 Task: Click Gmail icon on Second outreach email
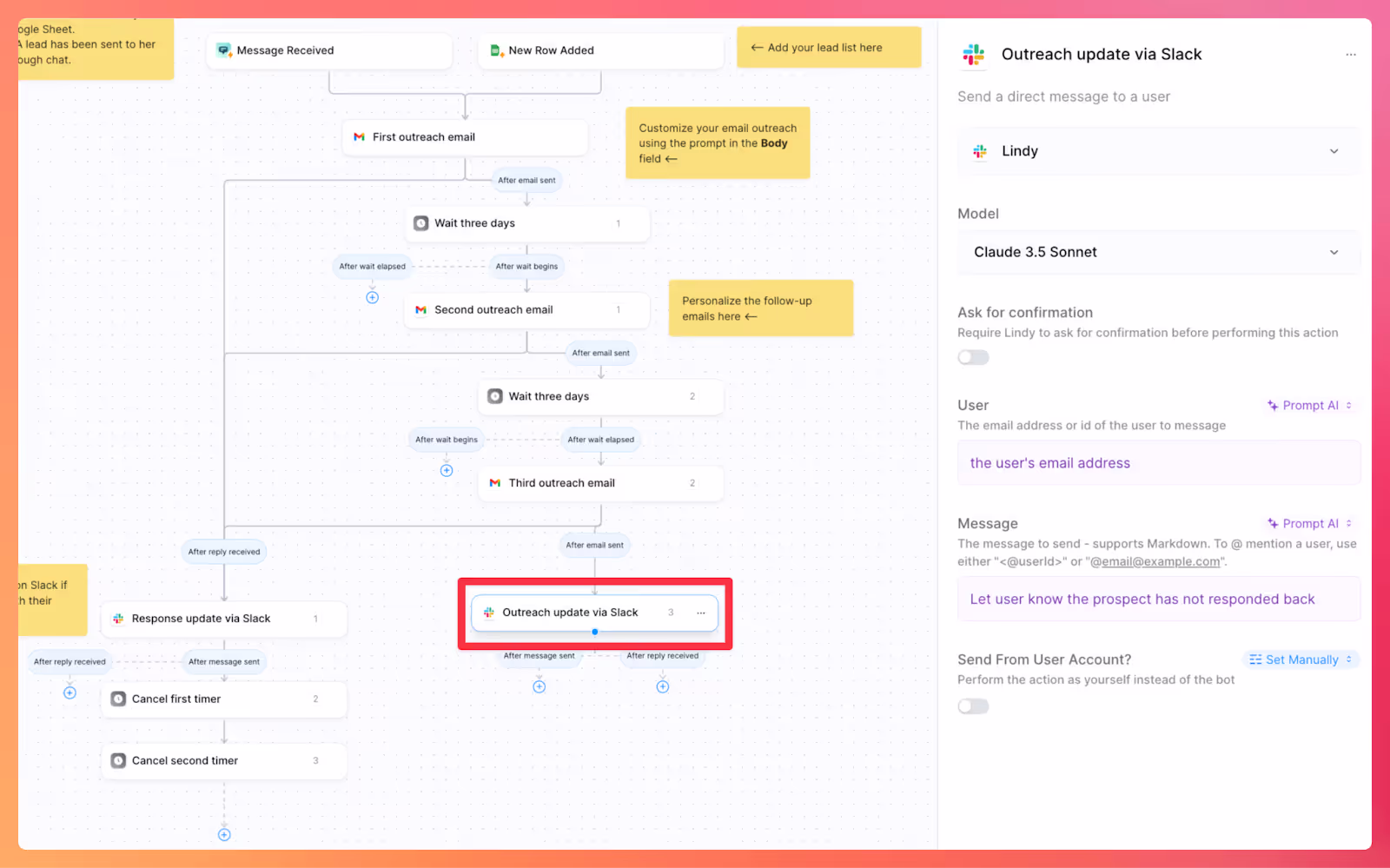[421, 310]
